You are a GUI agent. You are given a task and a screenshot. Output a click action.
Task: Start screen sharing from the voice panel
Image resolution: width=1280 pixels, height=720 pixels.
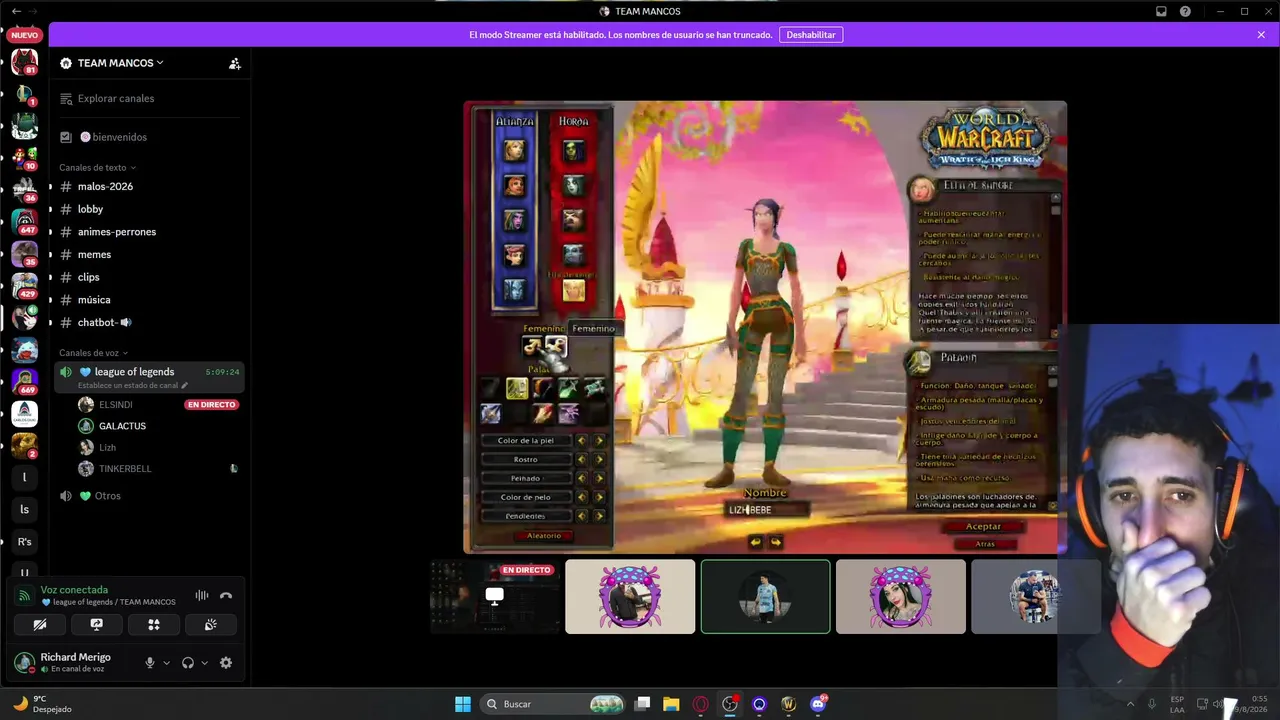pyautogui.click(x=97, y=624)
